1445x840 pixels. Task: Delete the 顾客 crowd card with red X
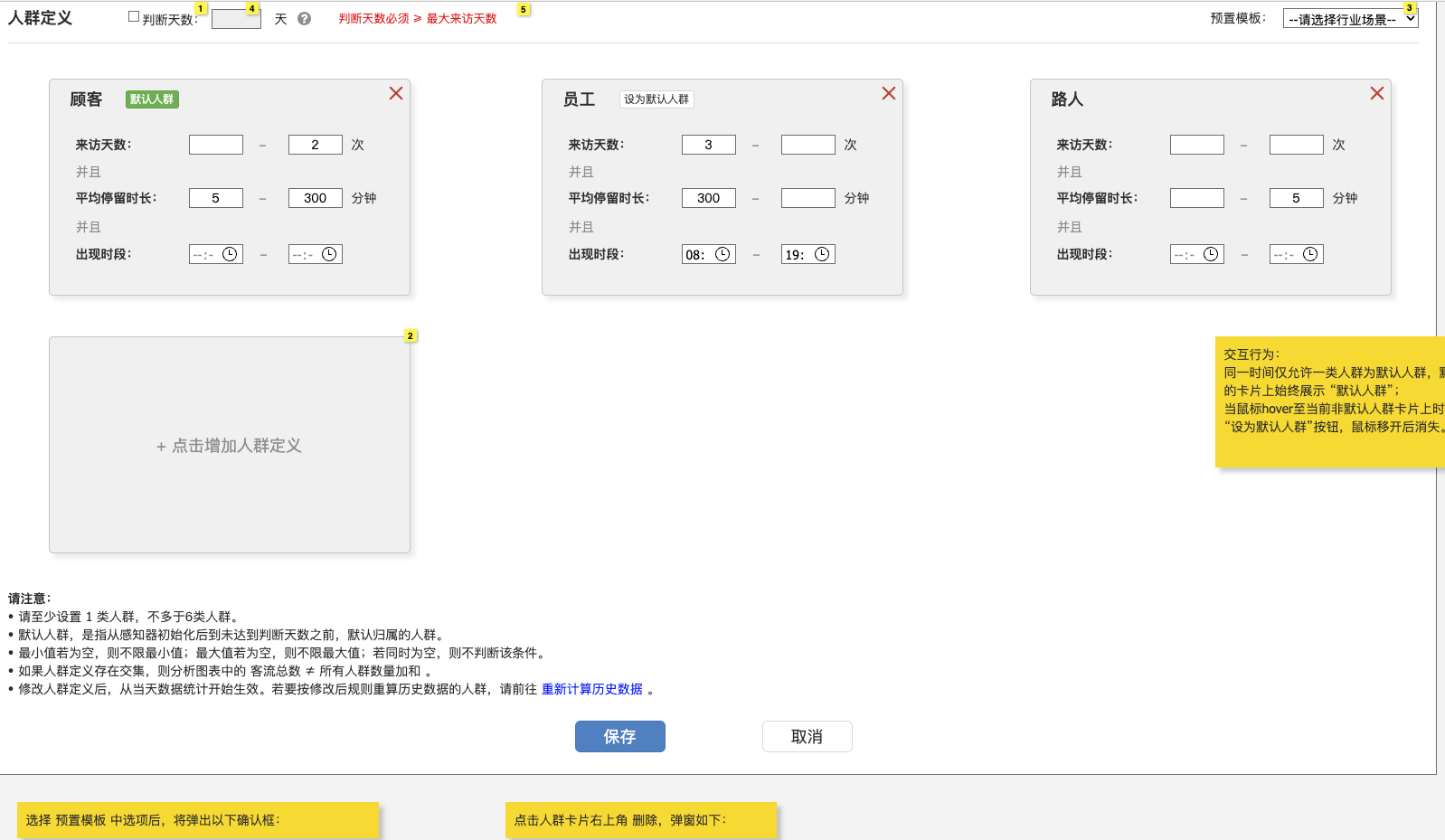click(x=396, y=93)
